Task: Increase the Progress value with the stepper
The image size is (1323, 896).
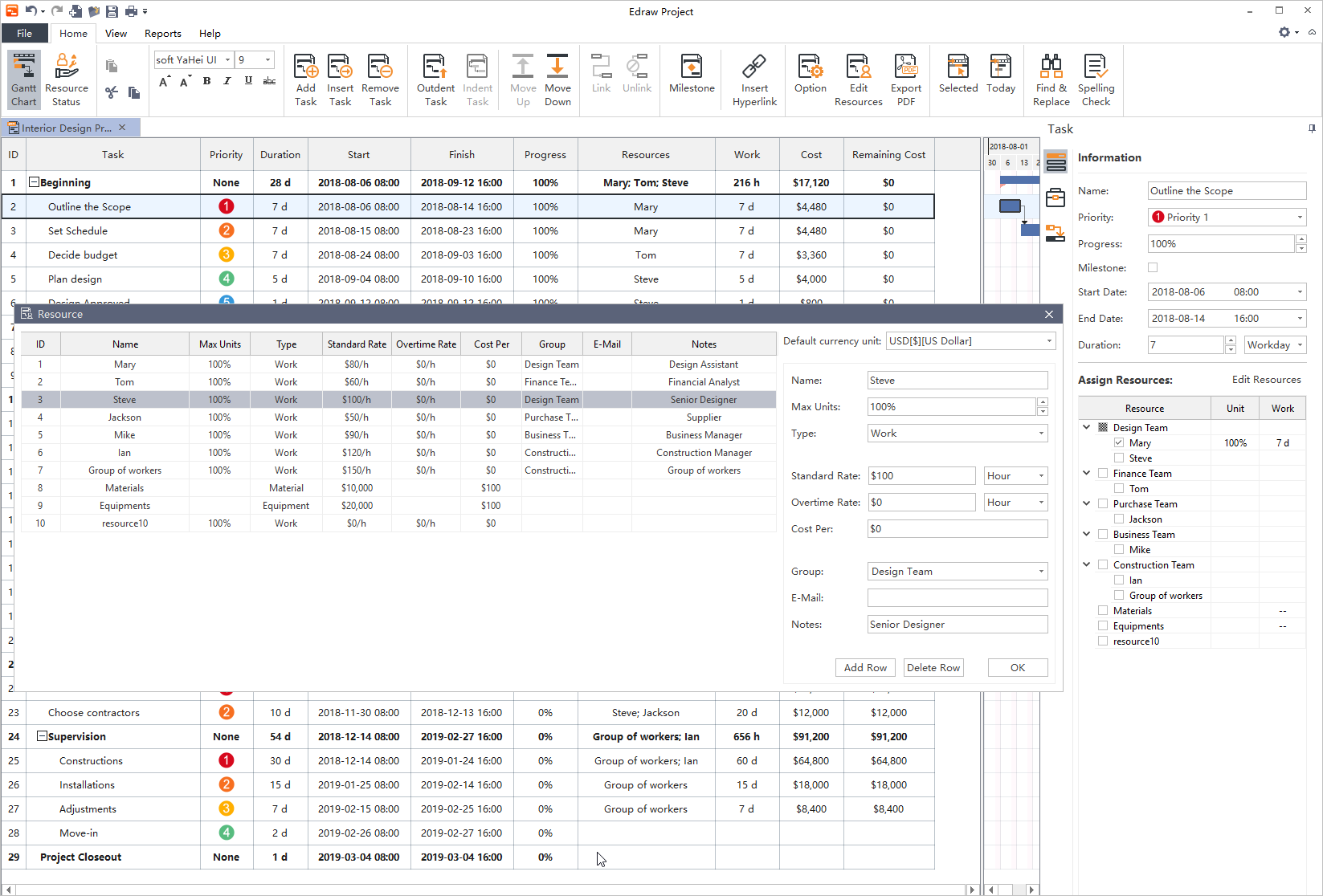Action: [x=1301, y=239]
